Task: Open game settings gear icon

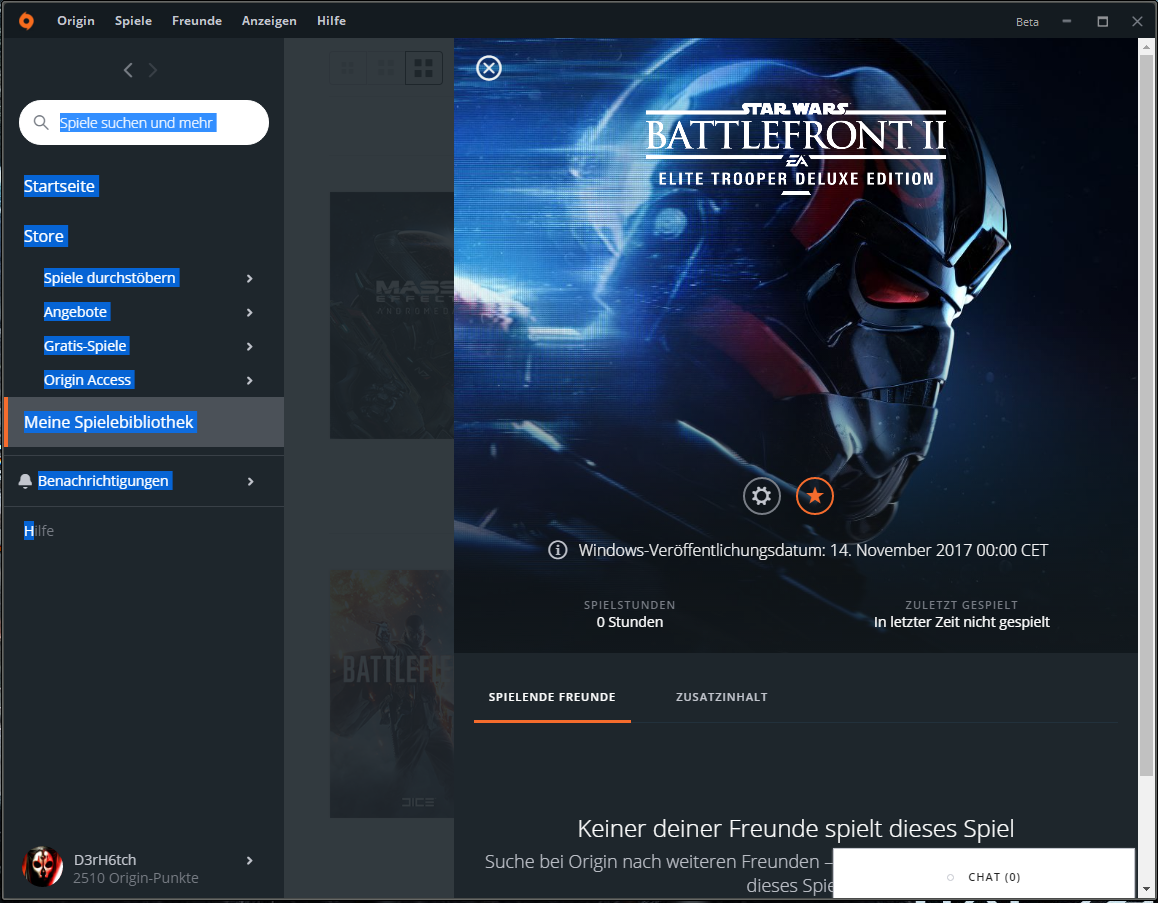Action: coord(761,495)
